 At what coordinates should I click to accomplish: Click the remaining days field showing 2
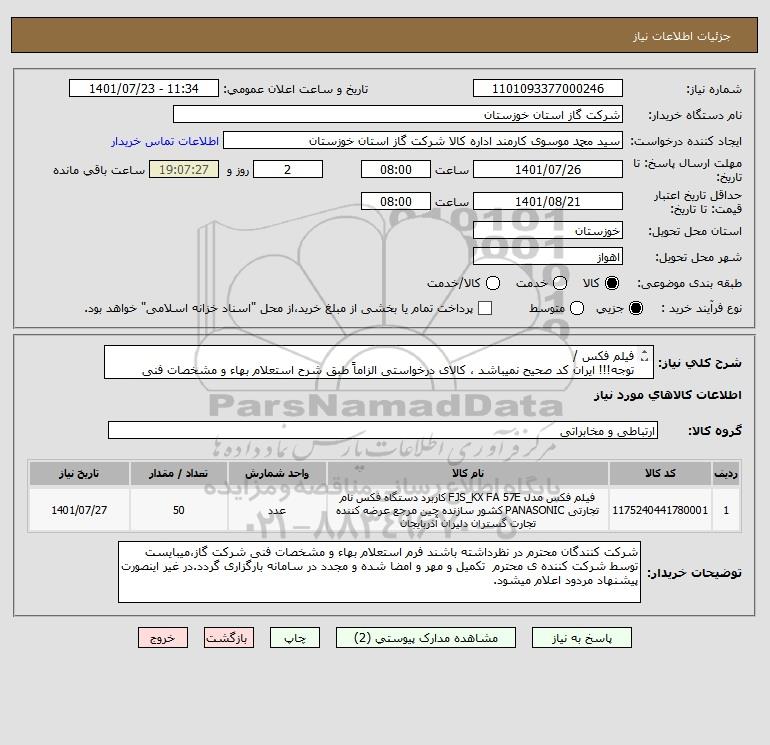click(x=288, y=169)
